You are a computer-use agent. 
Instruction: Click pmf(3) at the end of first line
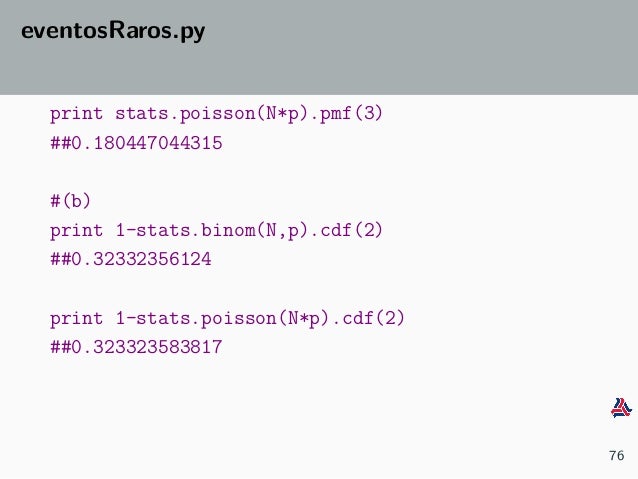(351, 114)
